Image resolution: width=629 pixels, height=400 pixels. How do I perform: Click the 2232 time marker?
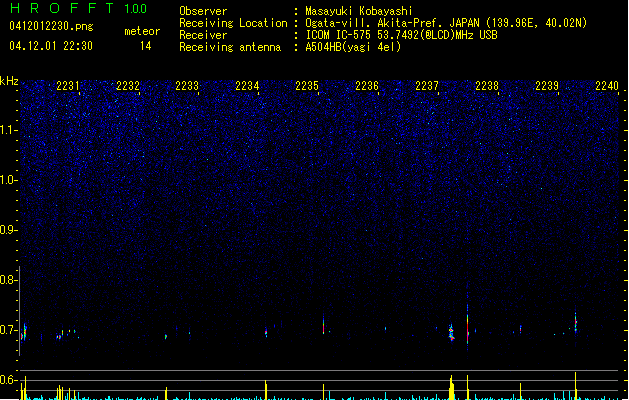coord(128,86)
